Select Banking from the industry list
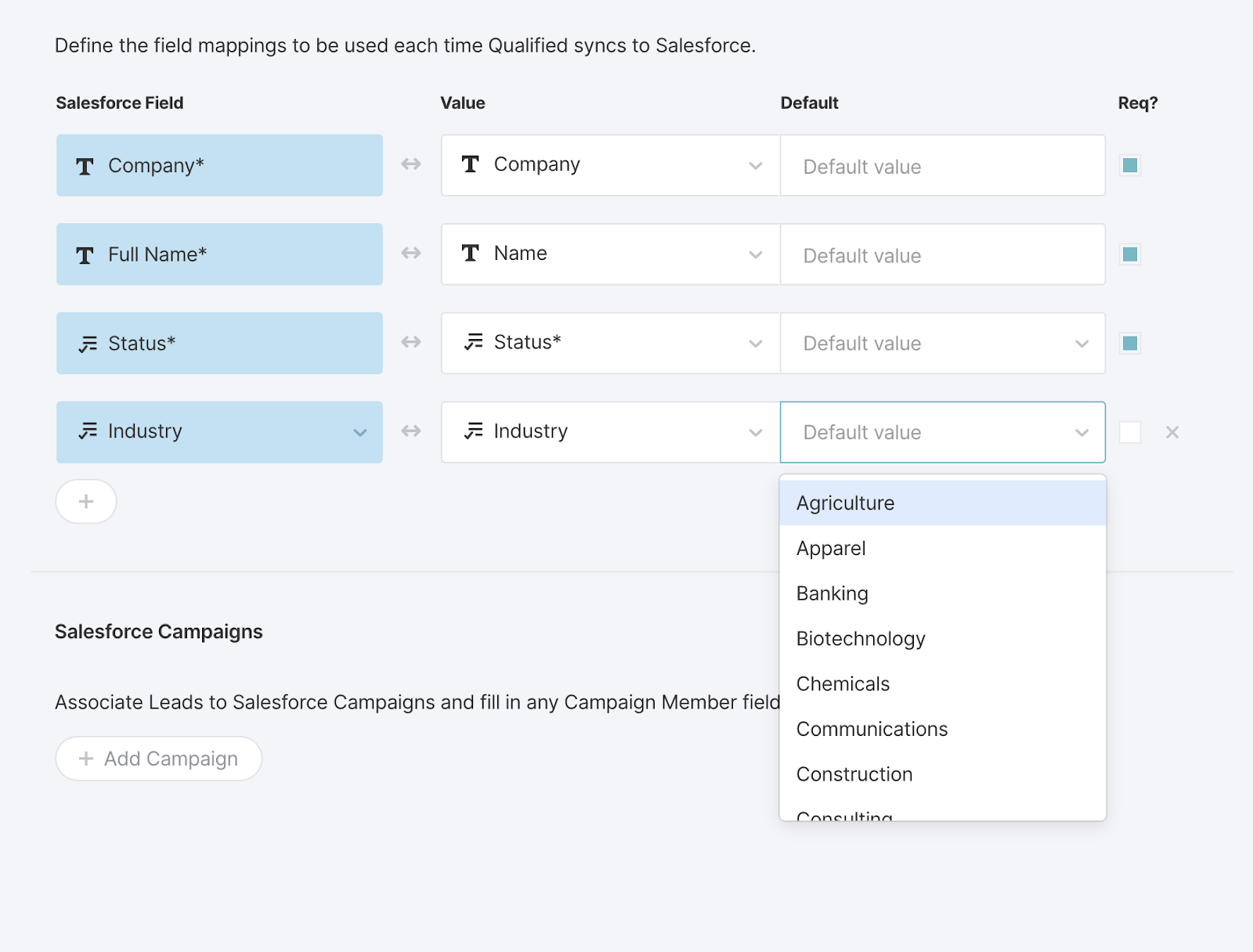The width and height of the screenshot is (1253, 952). pyautogui.click(x=832, y=593)
